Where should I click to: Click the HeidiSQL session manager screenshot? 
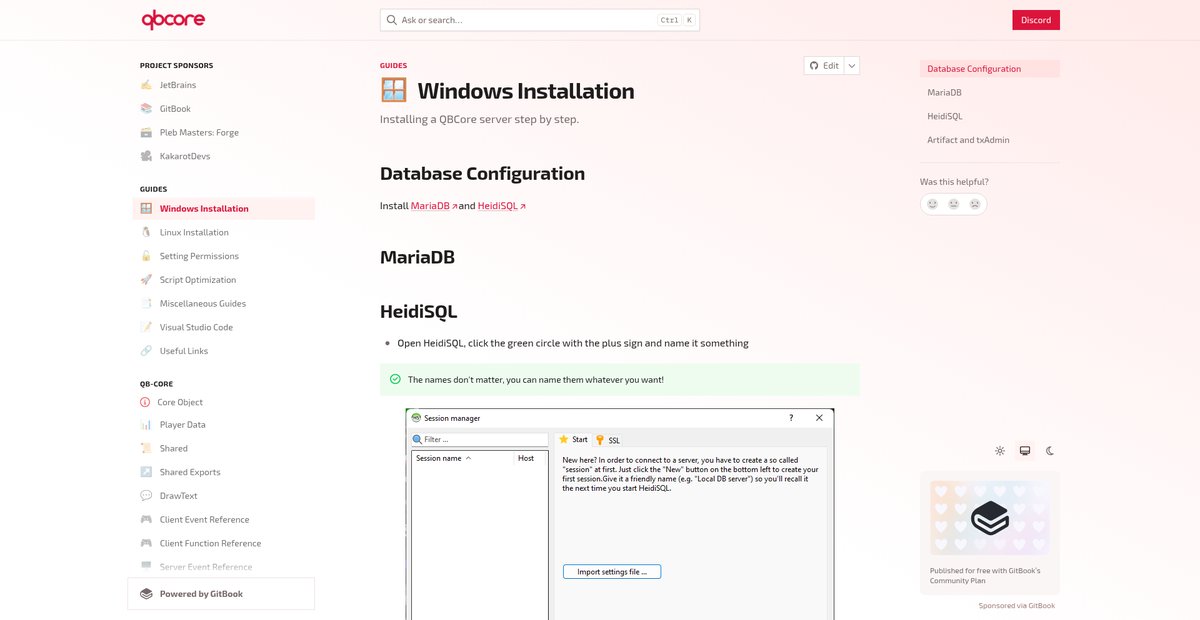pos(620,514)
